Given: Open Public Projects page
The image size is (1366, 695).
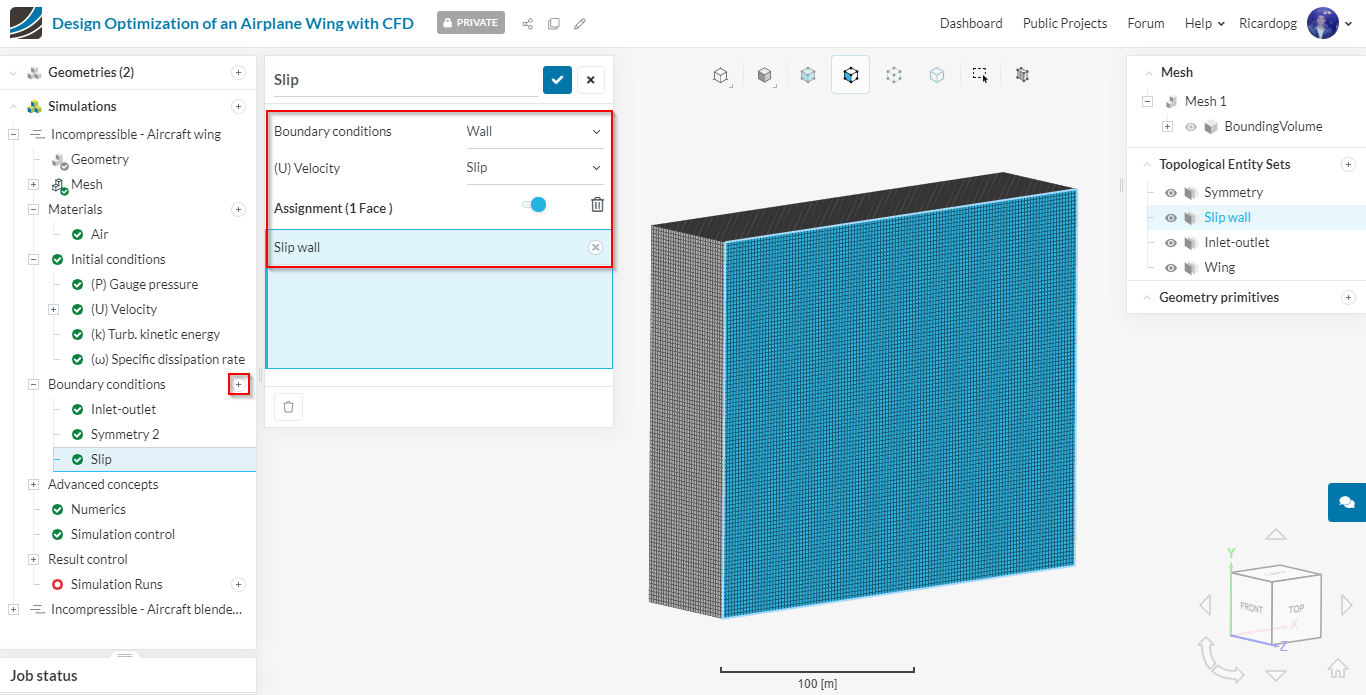Looking at the screenshot, I should (x=1065, y=23).
